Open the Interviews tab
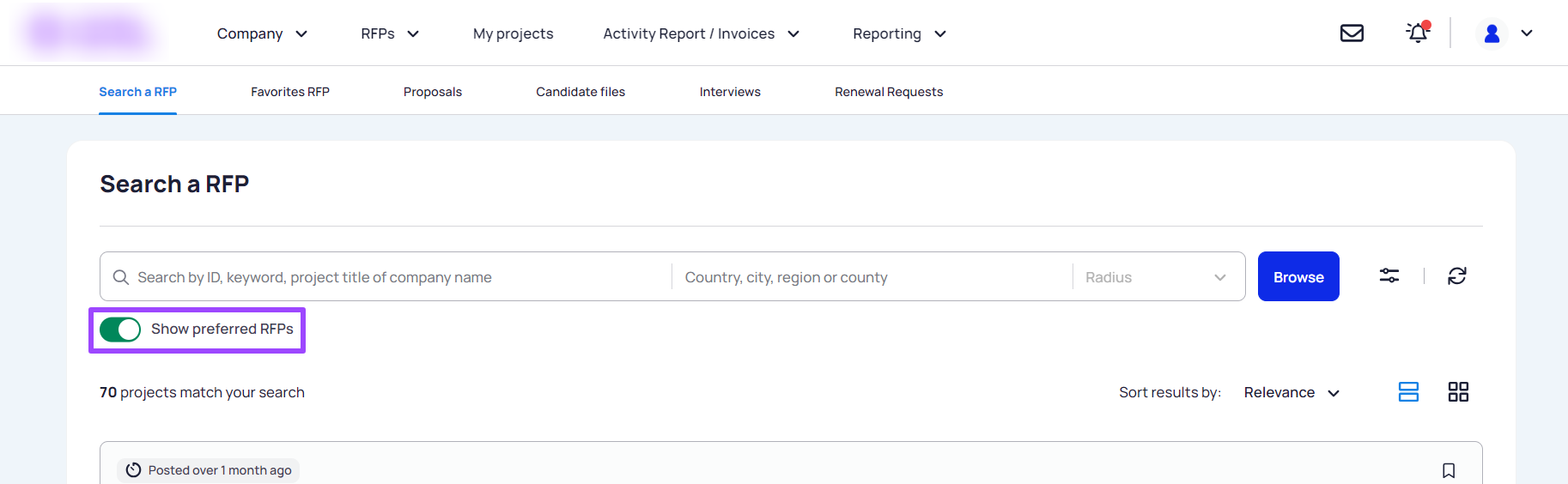The width and height of the screenshot is (1568, 484). pyautogui.click(x=730, y=92)
